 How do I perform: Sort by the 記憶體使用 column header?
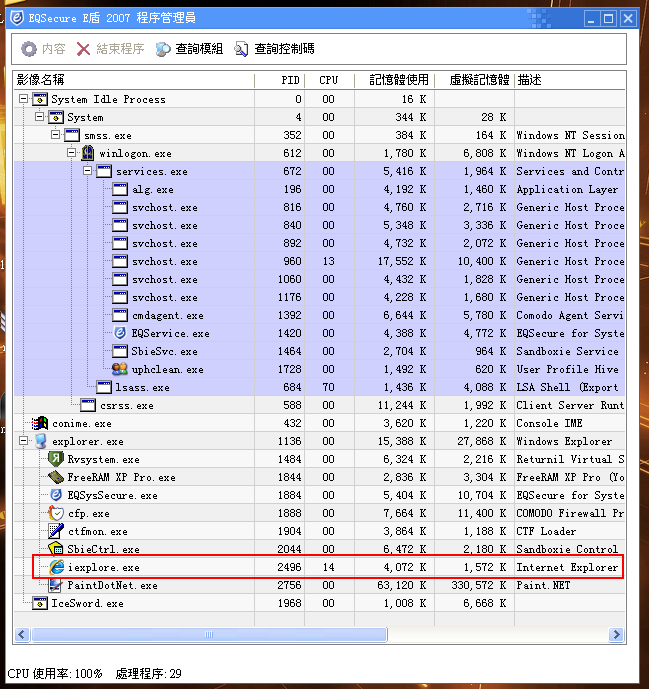[395, 80]
